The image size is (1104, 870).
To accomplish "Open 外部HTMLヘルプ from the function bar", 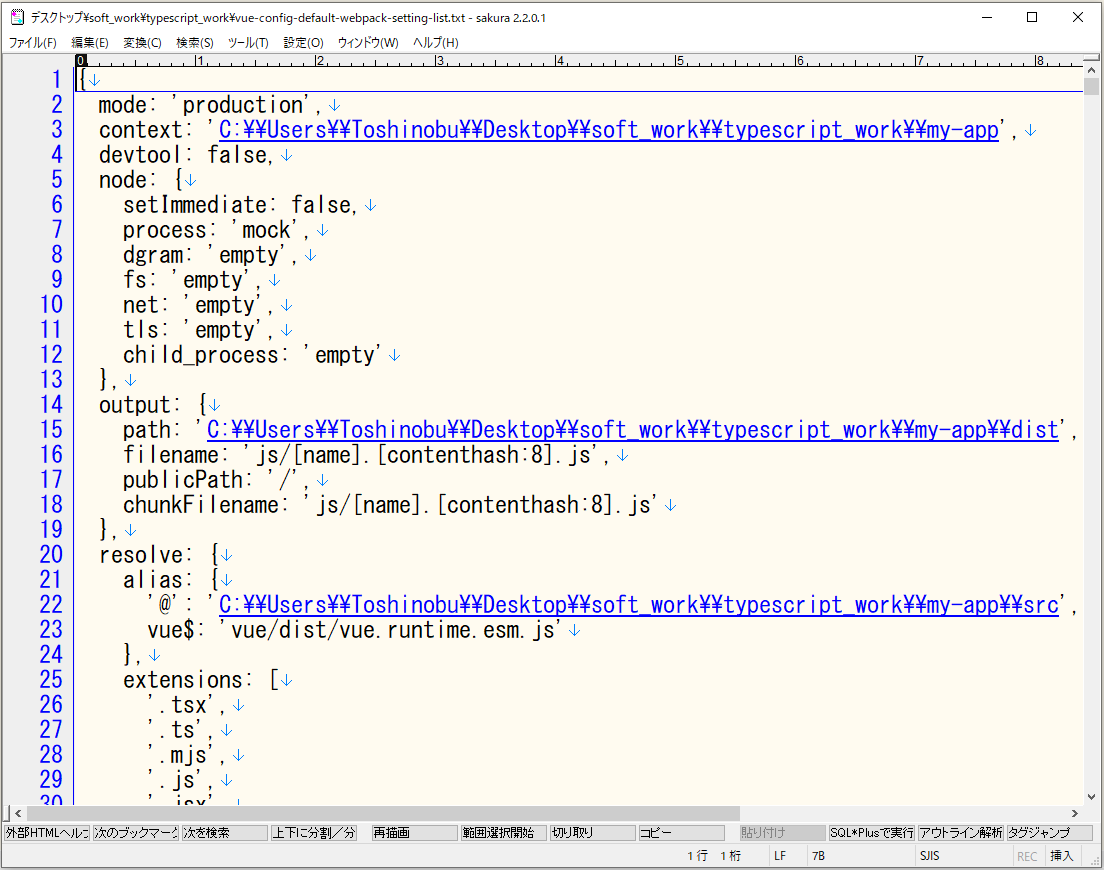I will coord(44,831).
